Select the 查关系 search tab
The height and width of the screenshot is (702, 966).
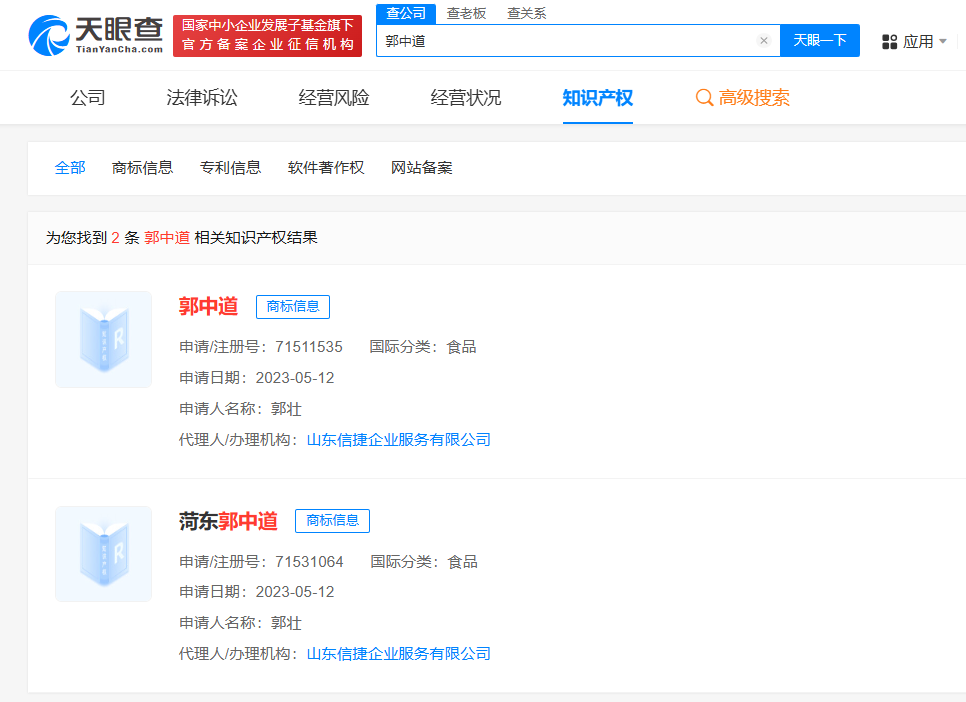[x=527, y=14]
